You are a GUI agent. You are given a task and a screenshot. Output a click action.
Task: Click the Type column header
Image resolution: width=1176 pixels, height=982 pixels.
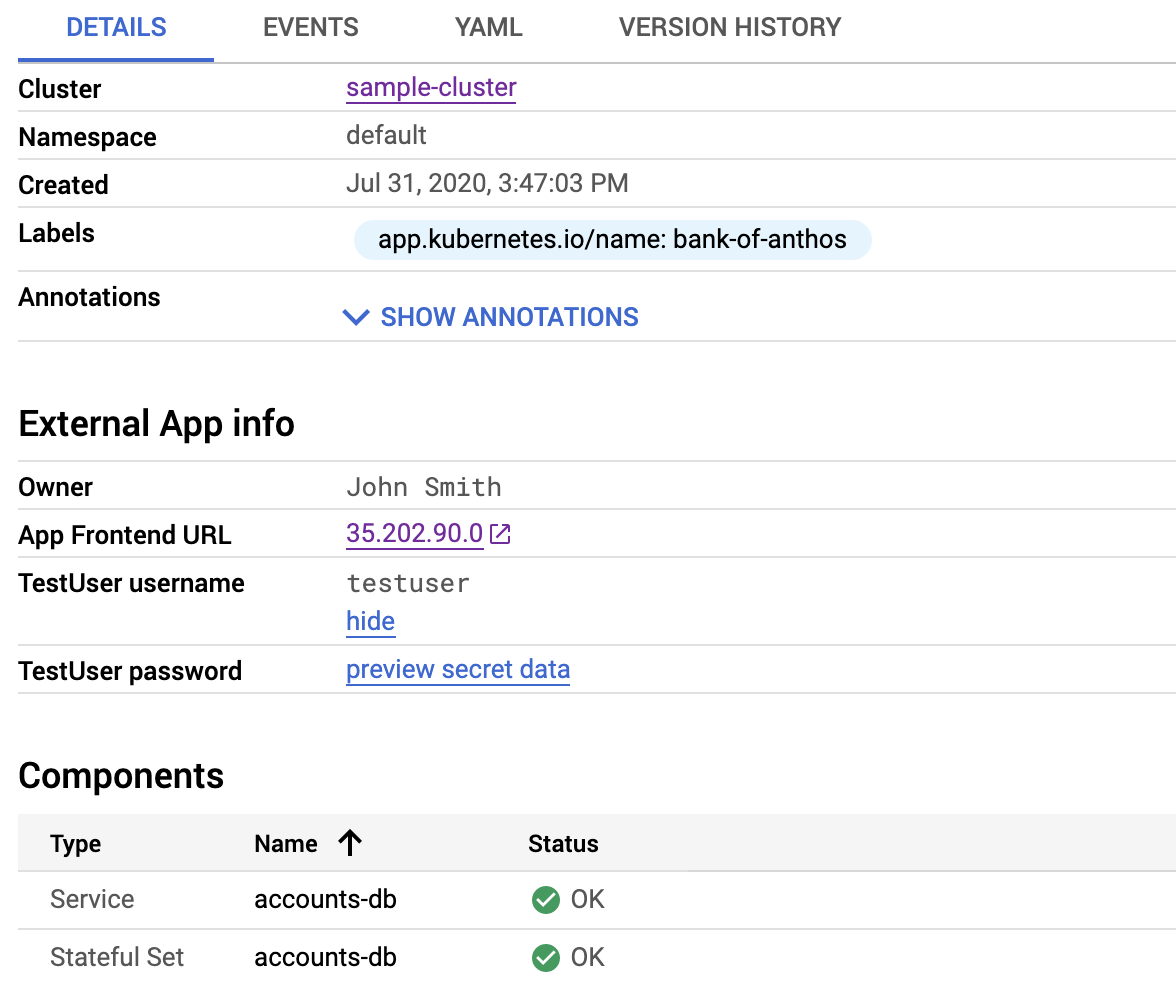click(75, 843)
